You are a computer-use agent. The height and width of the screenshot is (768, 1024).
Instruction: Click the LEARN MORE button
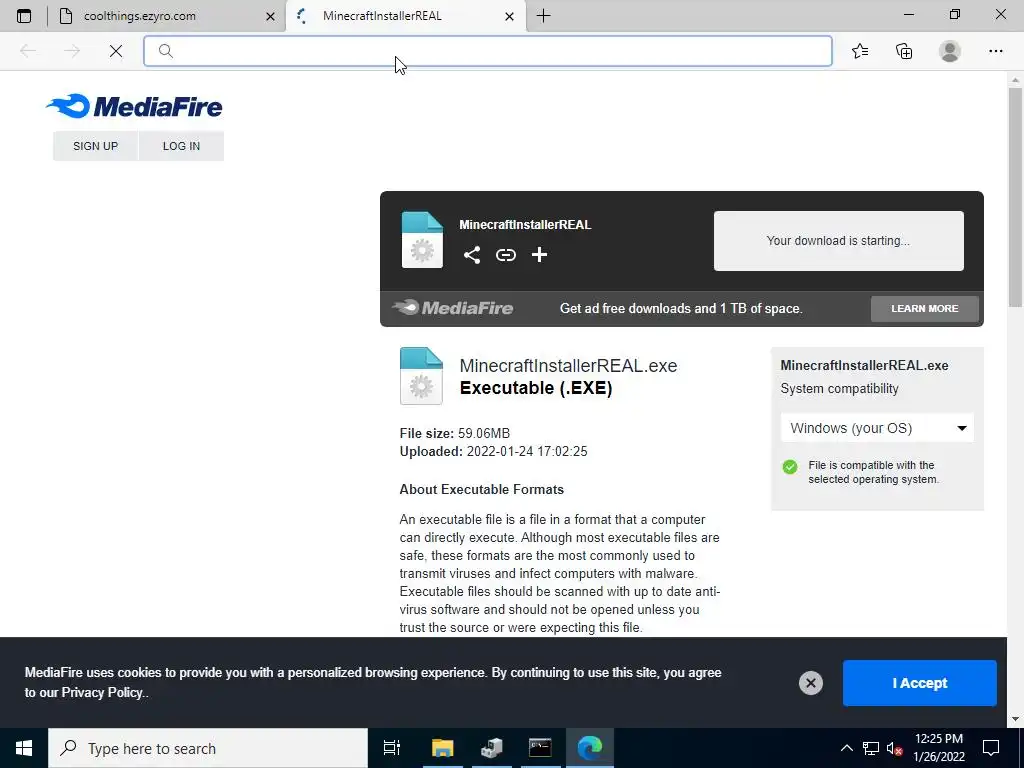pos(925,308)
